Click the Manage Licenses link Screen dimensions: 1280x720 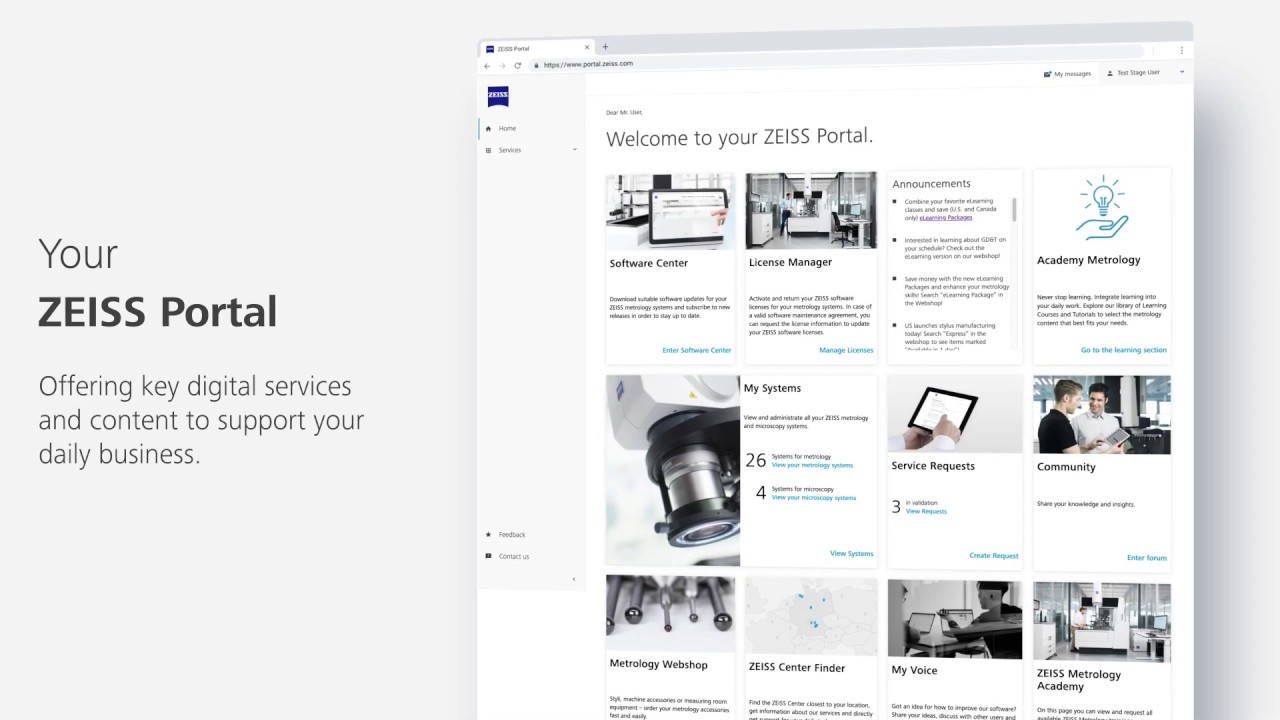846,350
